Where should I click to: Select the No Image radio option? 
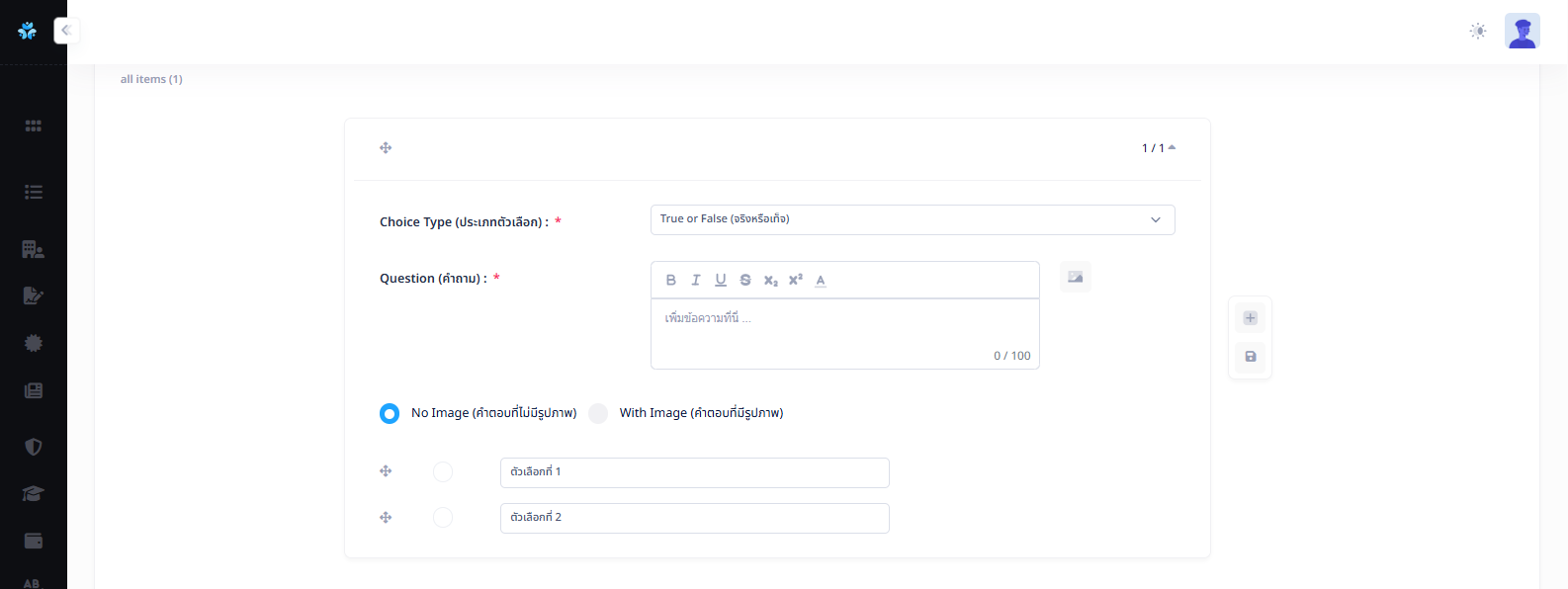coord(390,413)
